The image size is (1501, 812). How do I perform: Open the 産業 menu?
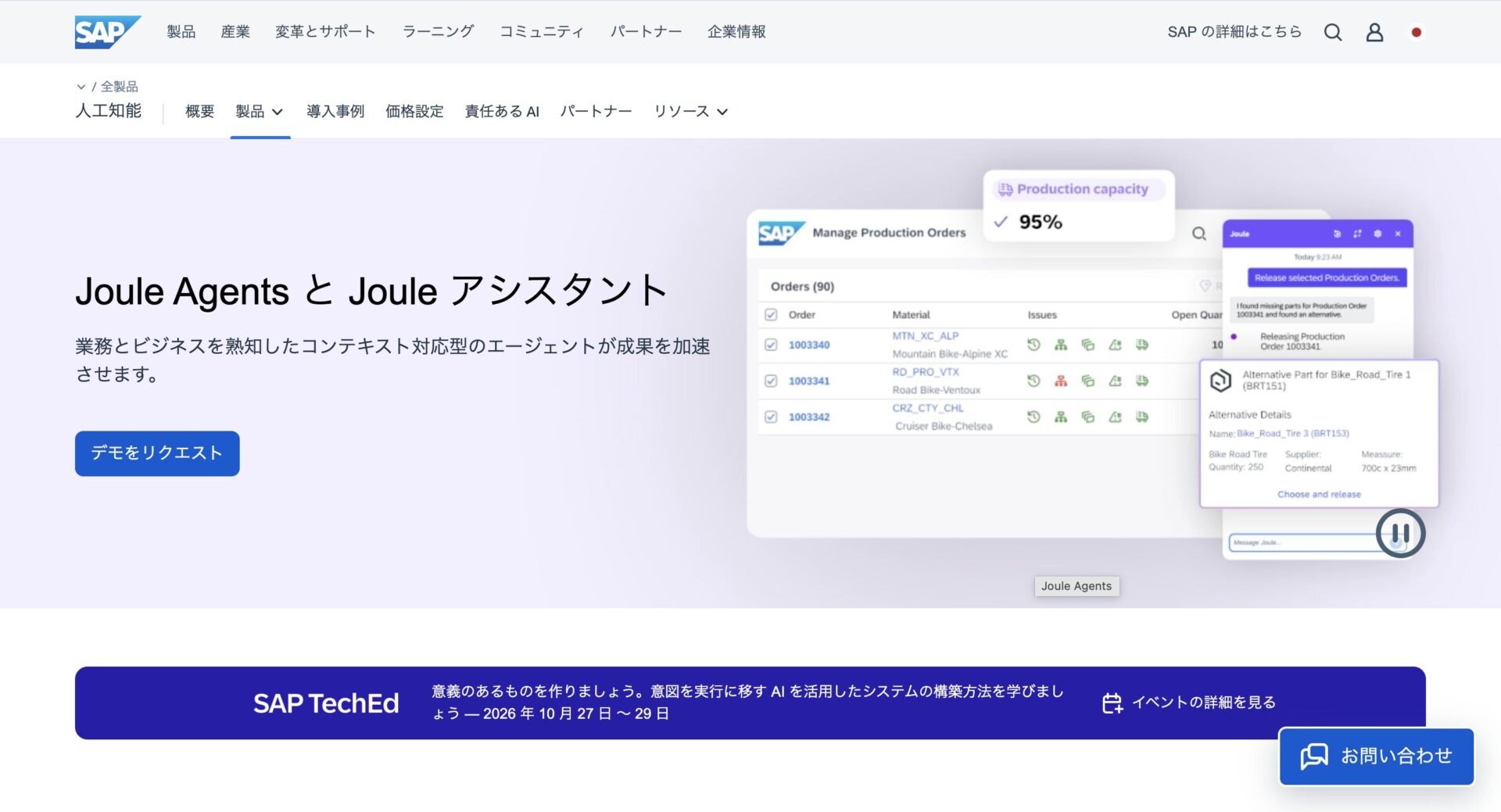click(235, 32)
